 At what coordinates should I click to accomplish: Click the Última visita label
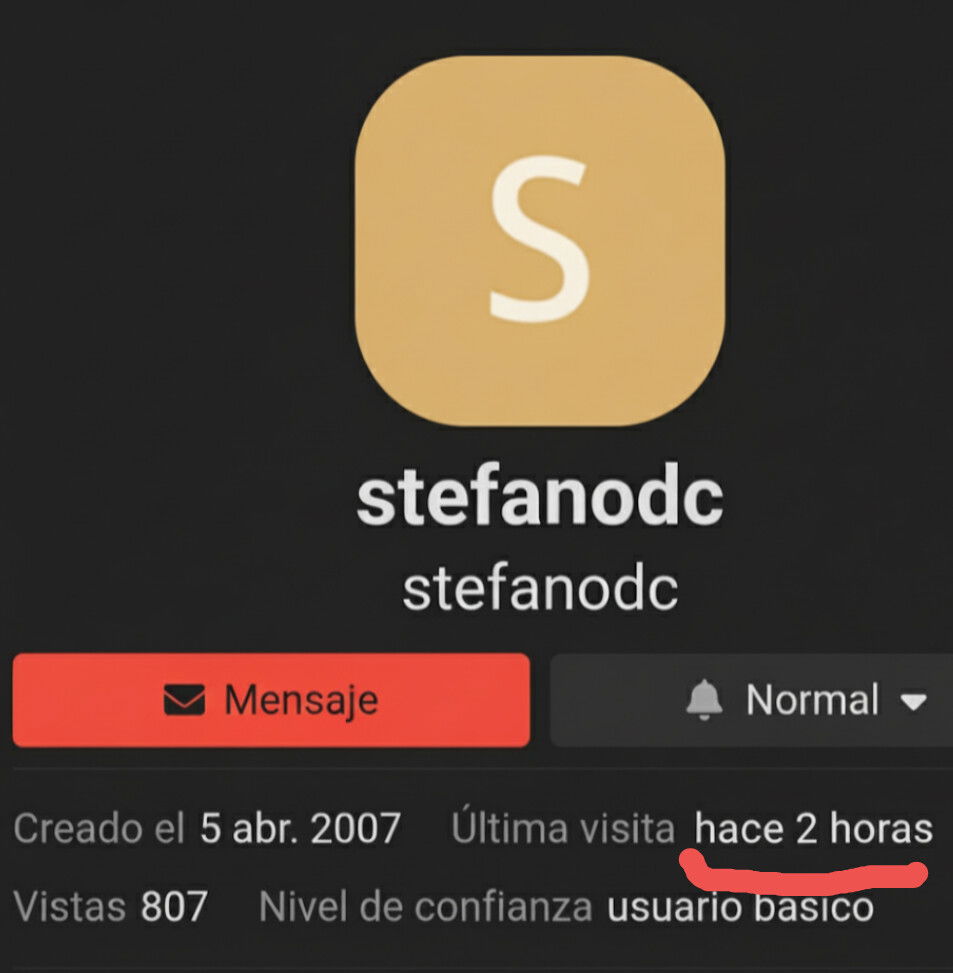point(563,828)
